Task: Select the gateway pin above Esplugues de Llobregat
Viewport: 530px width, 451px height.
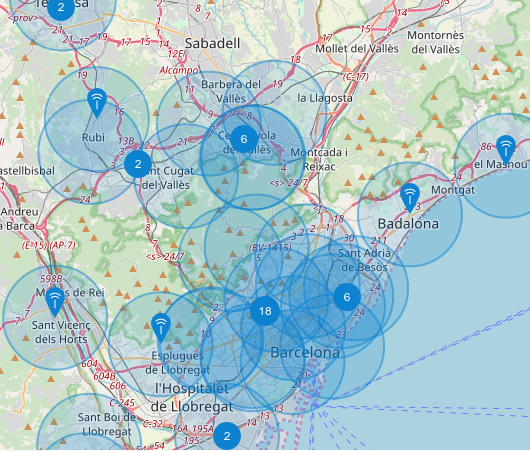Action: coord(161,328)
